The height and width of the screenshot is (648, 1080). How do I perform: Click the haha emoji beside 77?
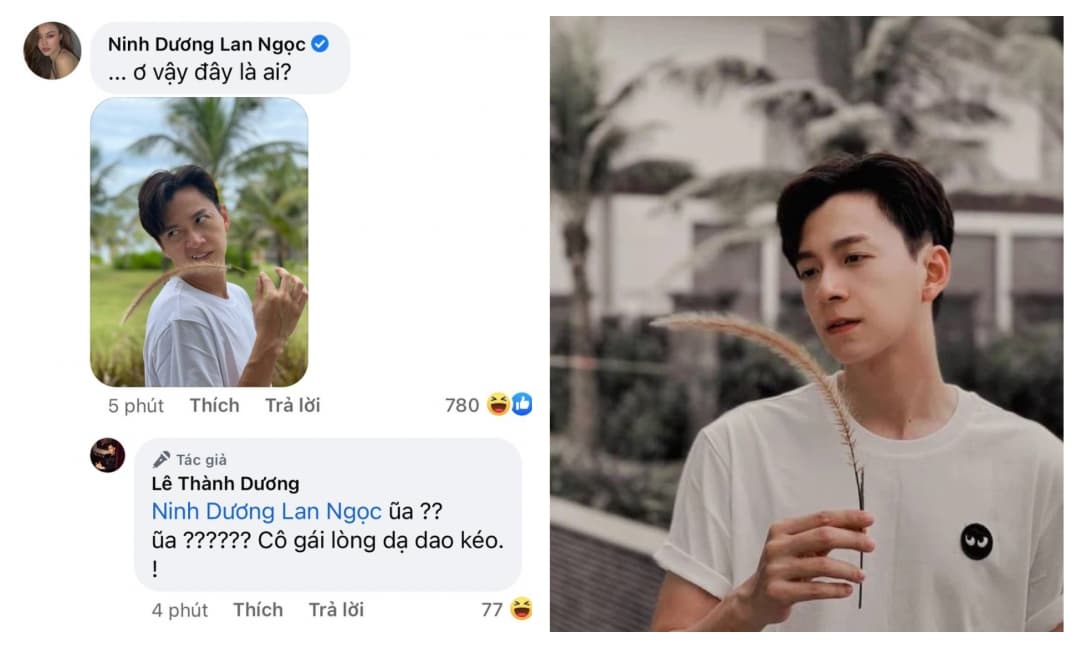(520, 609)
